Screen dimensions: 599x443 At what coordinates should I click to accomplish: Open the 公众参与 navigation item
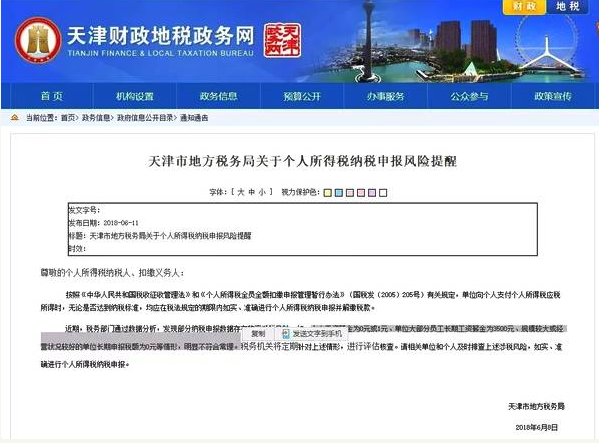pyautogui.click(x=469, y=96)
